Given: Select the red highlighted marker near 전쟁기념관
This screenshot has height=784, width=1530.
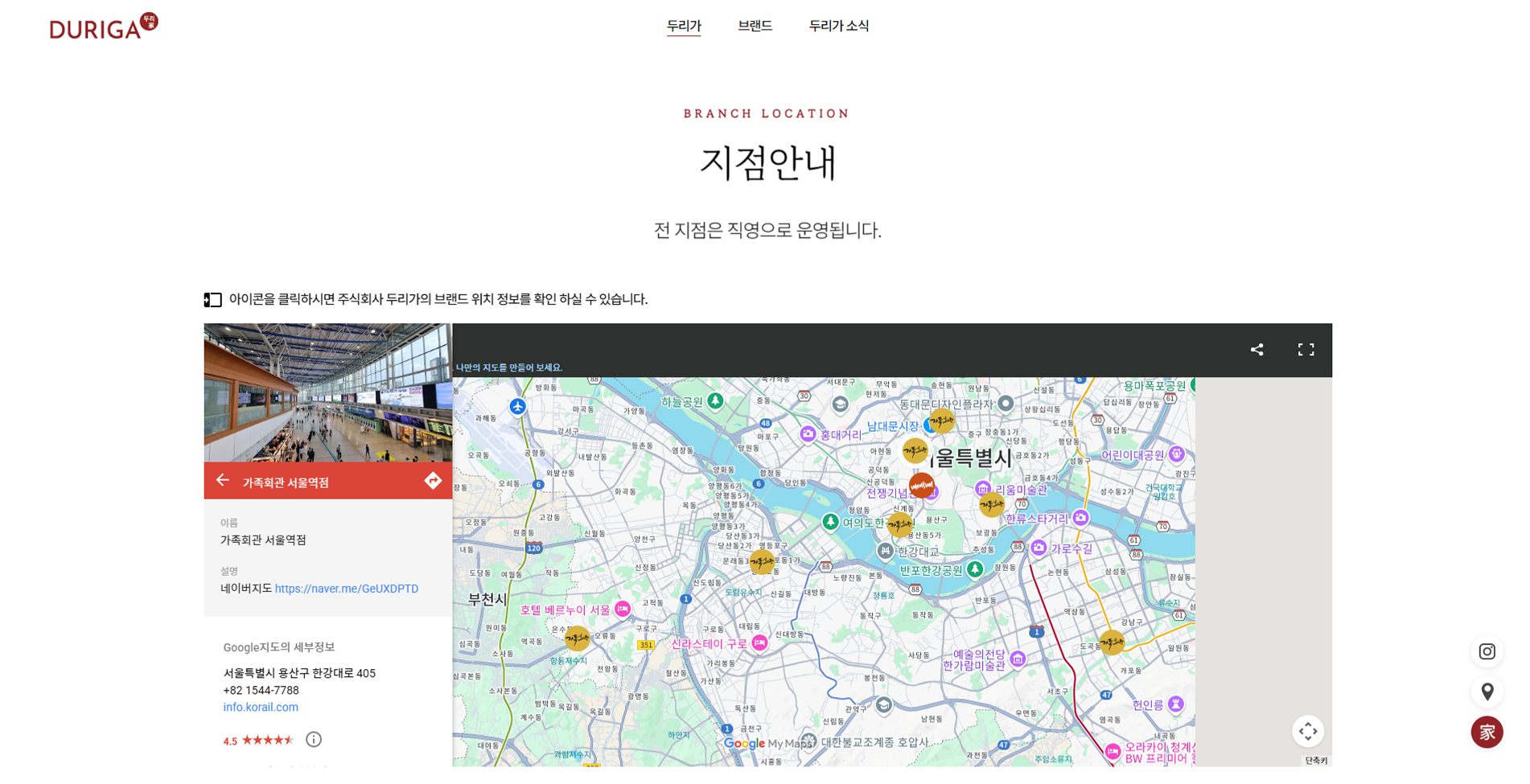Looking at the screenshot, I should pyautogui.click(x=921, y=486).
